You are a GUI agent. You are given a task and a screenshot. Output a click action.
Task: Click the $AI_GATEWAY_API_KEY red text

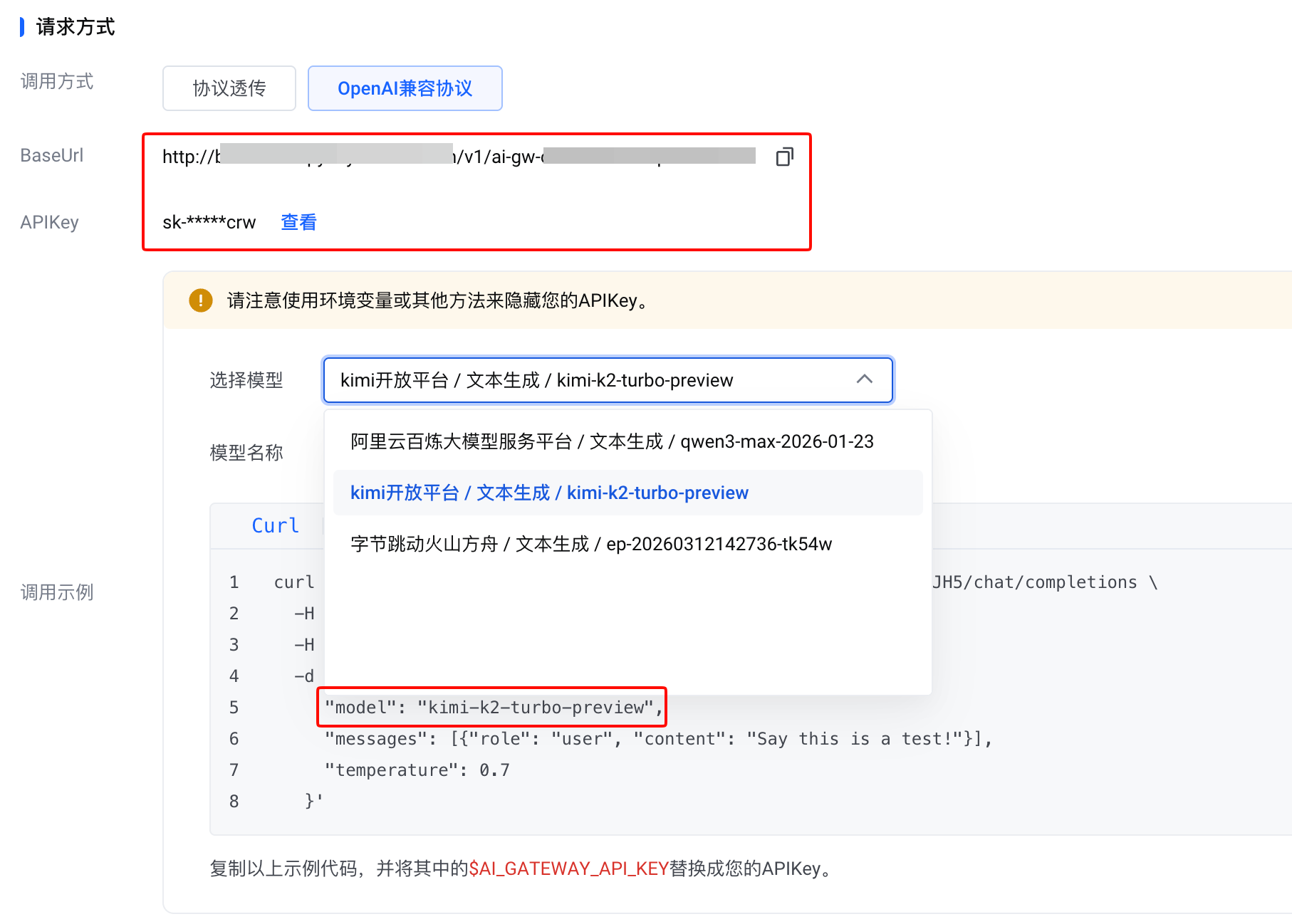pos(569,868)
